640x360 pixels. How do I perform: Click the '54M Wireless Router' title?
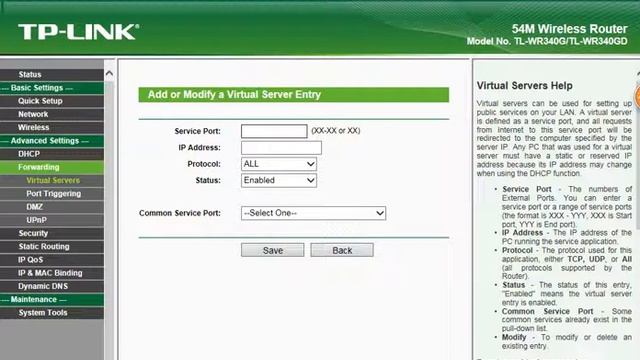(569, 29)
